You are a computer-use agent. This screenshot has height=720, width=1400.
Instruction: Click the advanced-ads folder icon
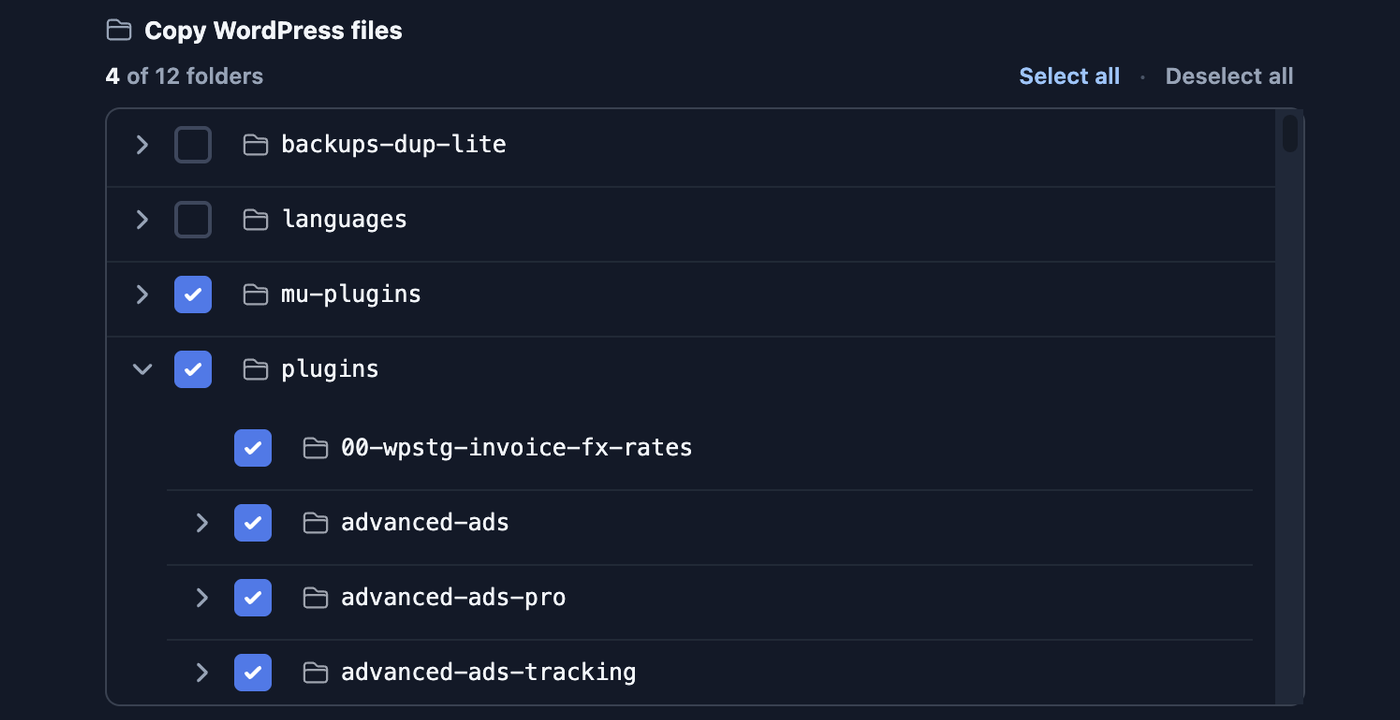pos(316,523)
